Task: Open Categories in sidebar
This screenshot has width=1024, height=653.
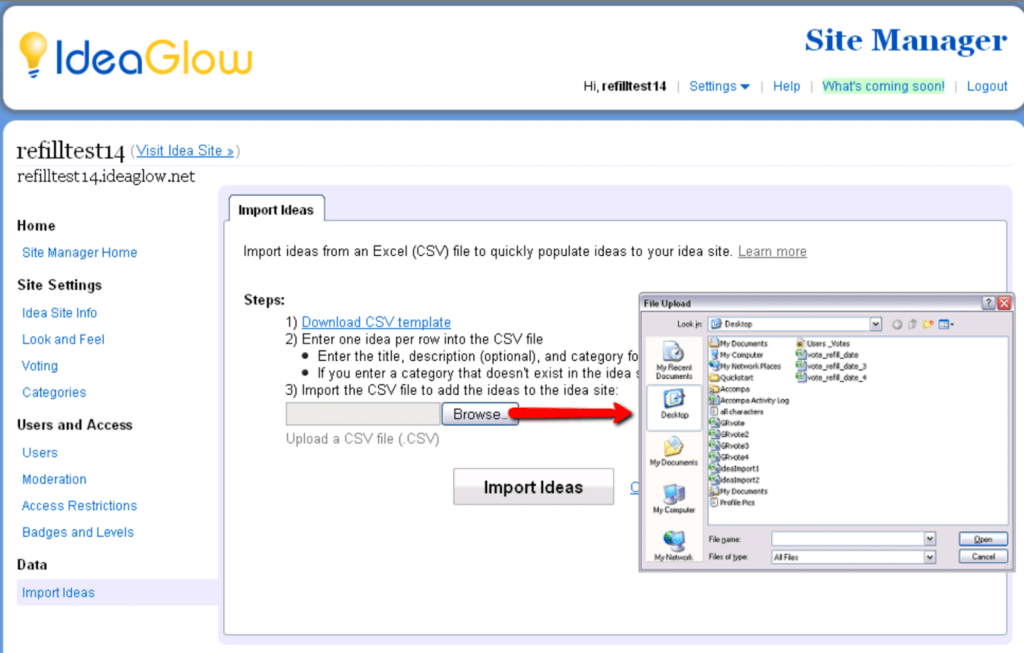Action: tap(54, 392)
